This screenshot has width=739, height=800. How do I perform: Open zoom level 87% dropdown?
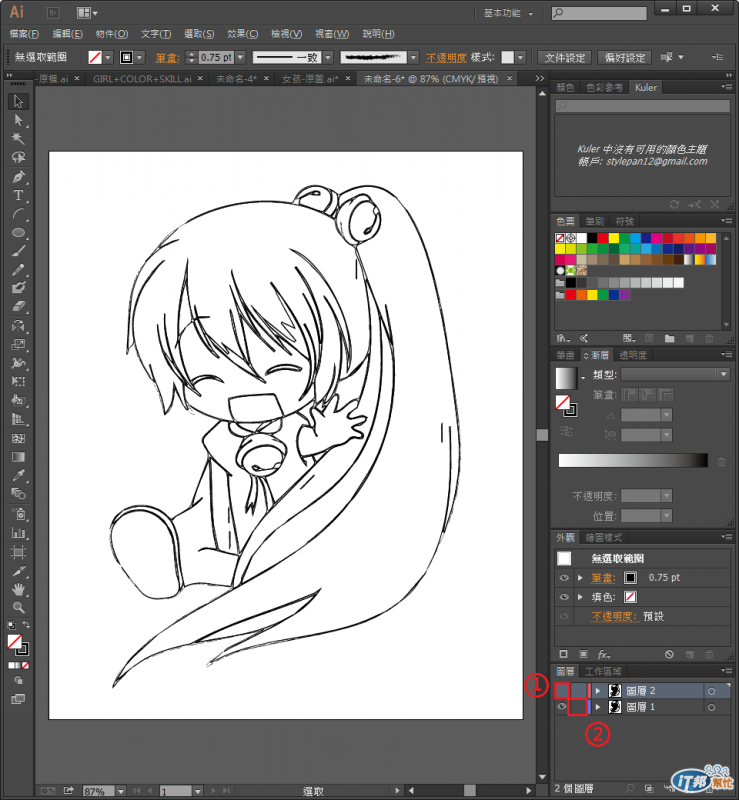120,791
